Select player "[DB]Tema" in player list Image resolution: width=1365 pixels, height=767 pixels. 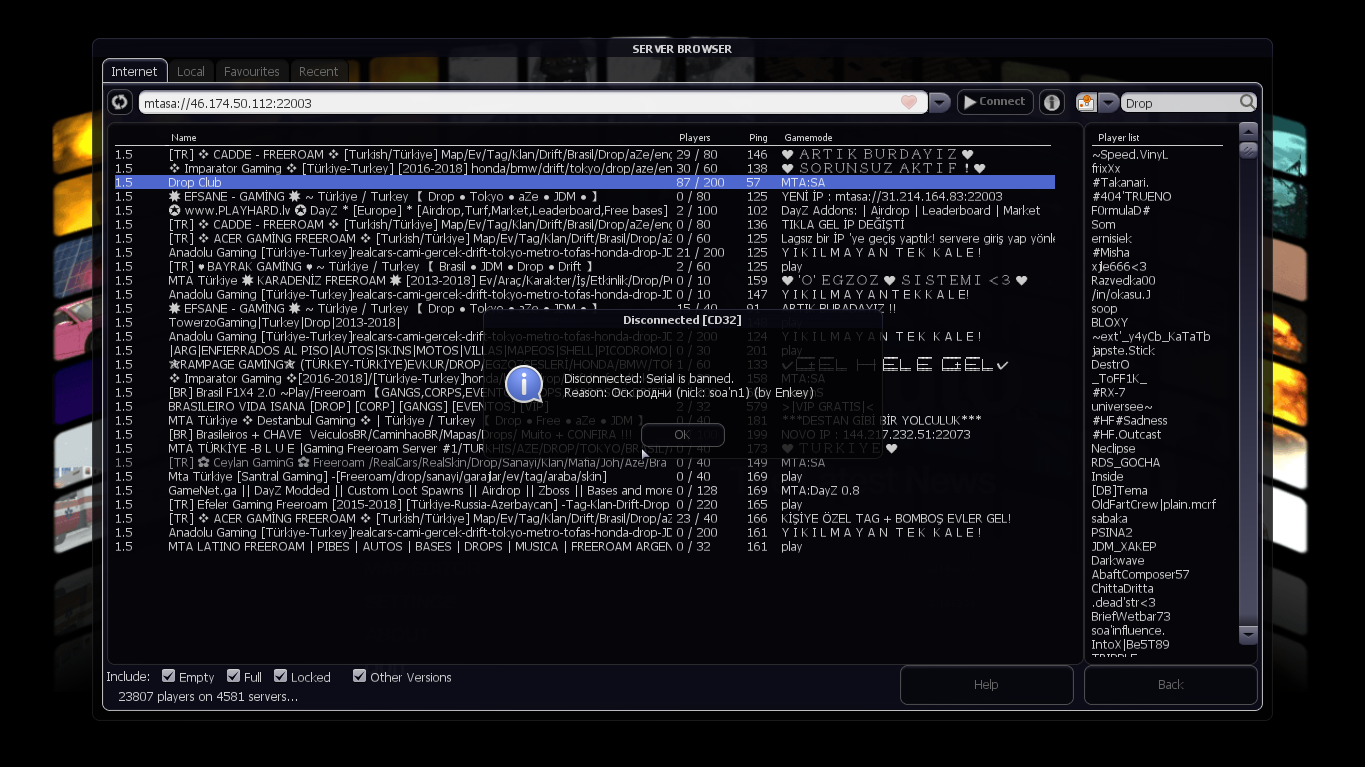pos(1119,491)
